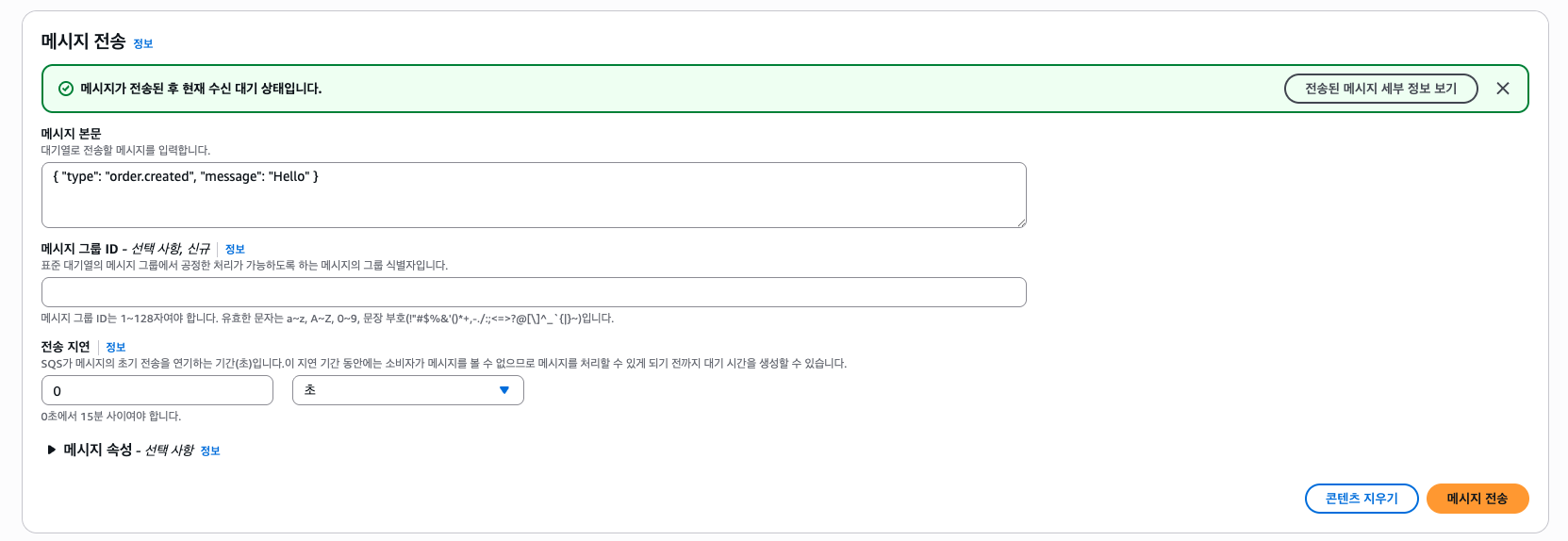Click the empty 메시지 그룹 ID field
This screenshot has width=1568, height=541.
(534, 292)
